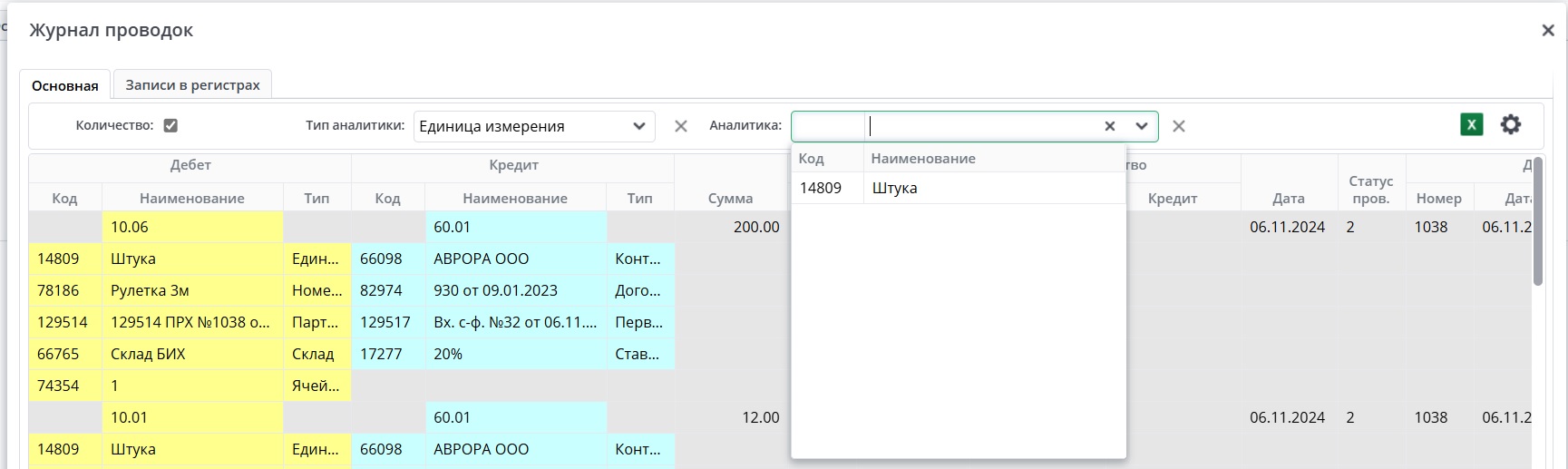Click the vertical scrollbar of the table
The image size is (1568, 469).
(1537, 236)
